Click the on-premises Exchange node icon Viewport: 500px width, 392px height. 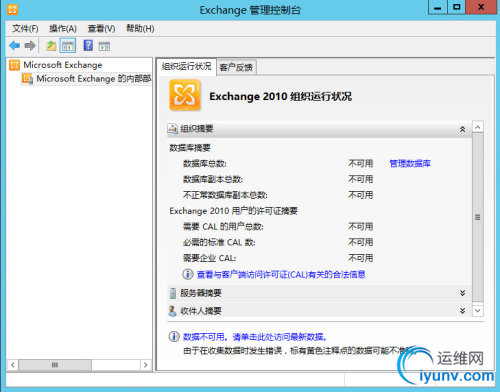(27, 79)
